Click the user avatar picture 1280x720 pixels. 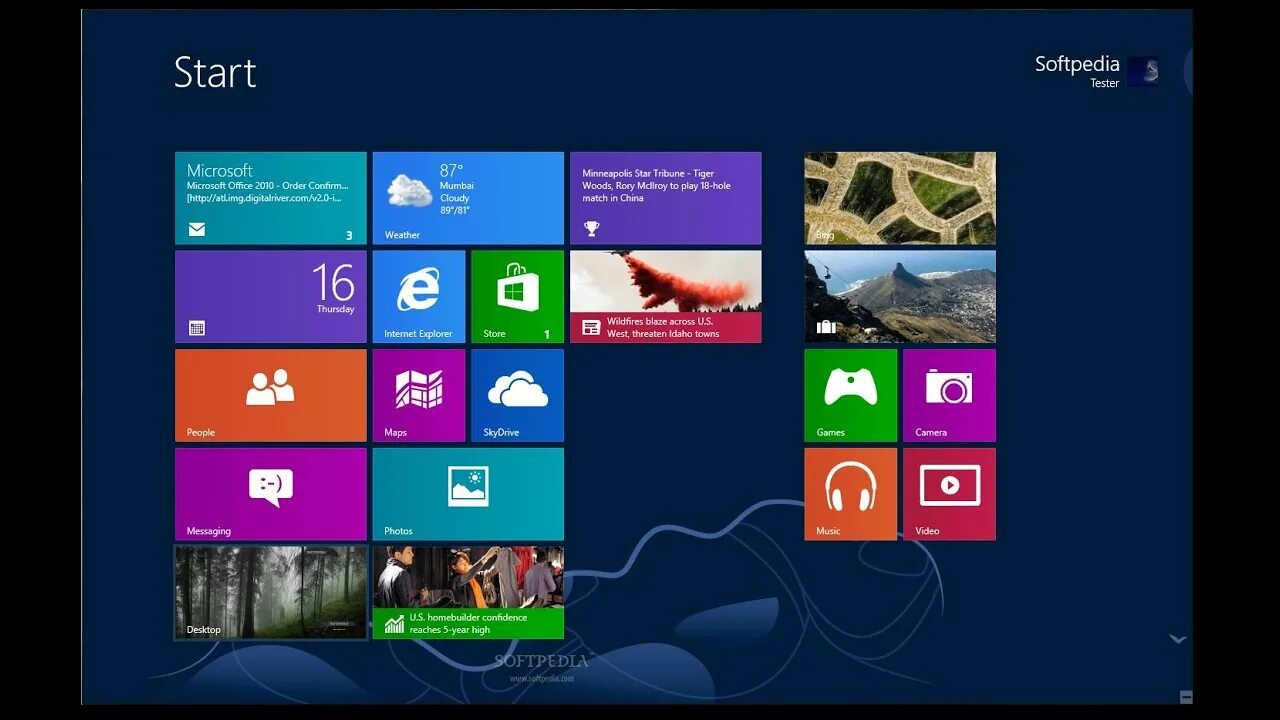click(x=1143, y=71)
